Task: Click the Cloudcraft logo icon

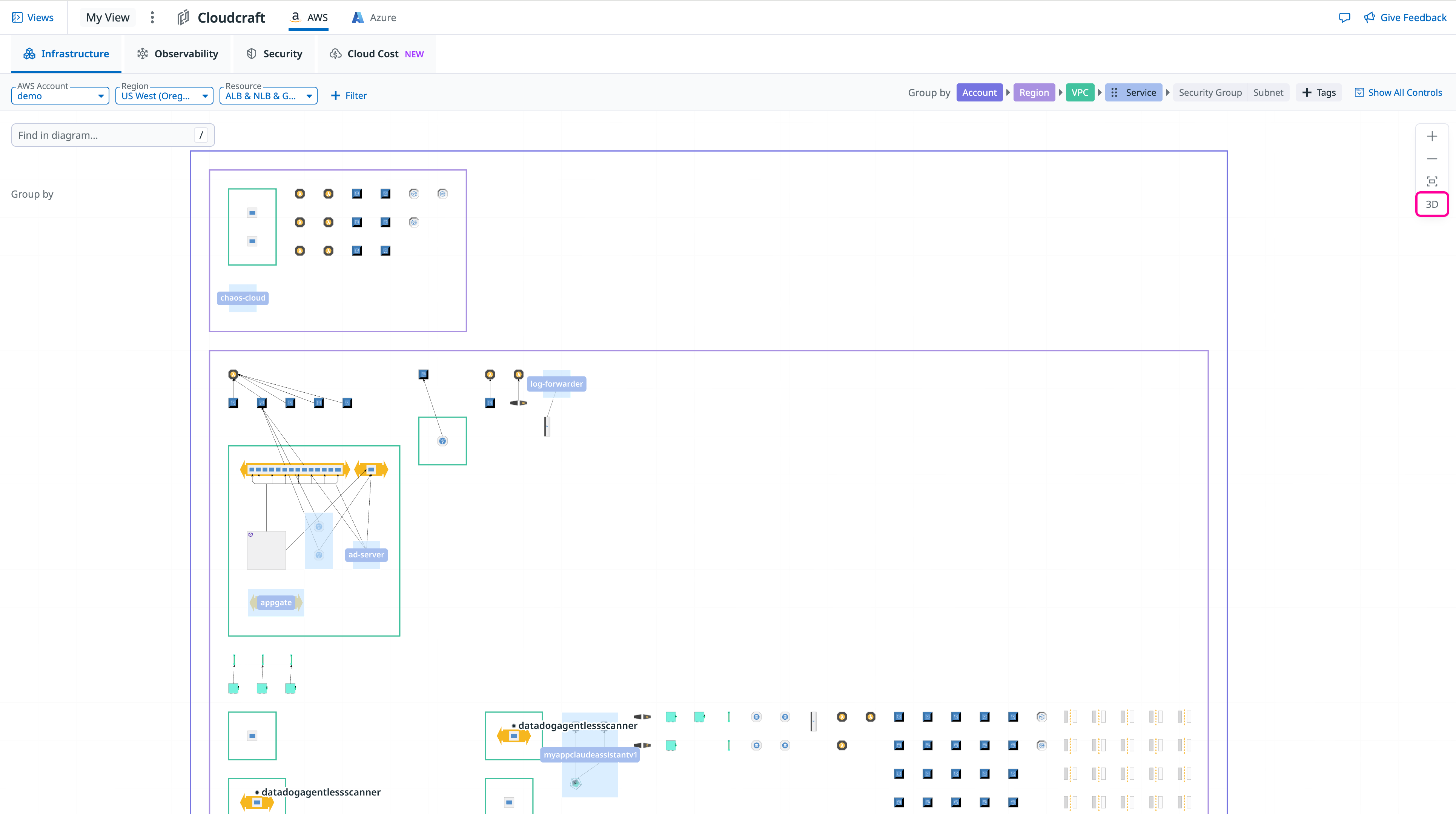Action: (183, 17)
